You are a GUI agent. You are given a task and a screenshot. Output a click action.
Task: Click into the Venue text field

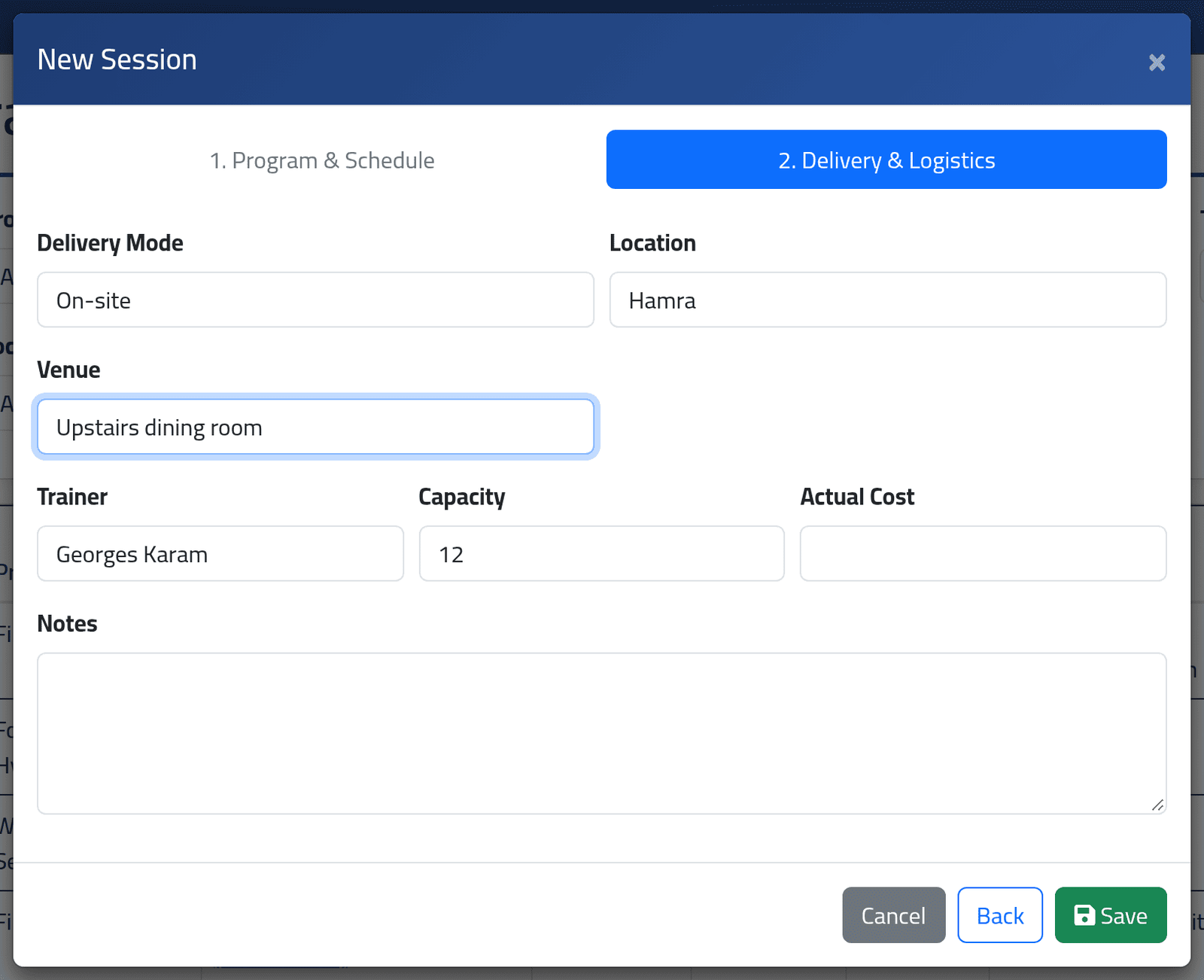[315, 427]
